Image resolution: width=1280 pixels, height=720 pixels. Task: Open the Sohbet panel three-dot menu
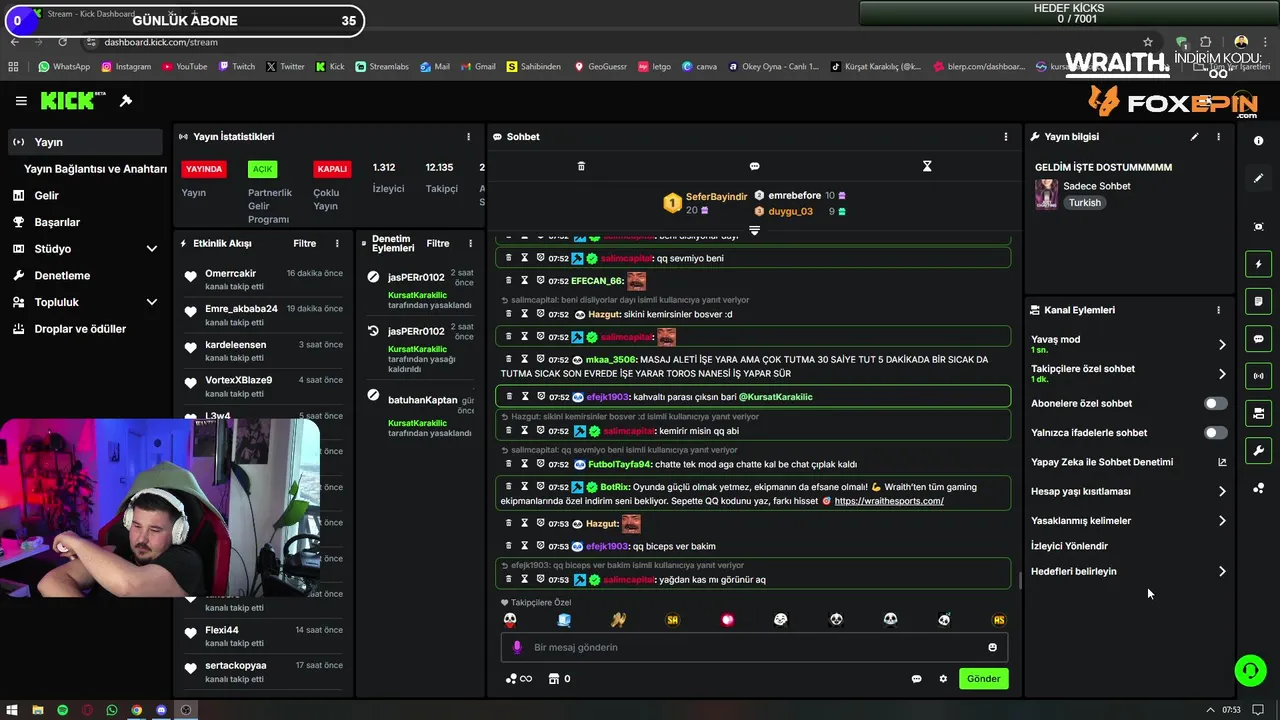pos(1006,136)
